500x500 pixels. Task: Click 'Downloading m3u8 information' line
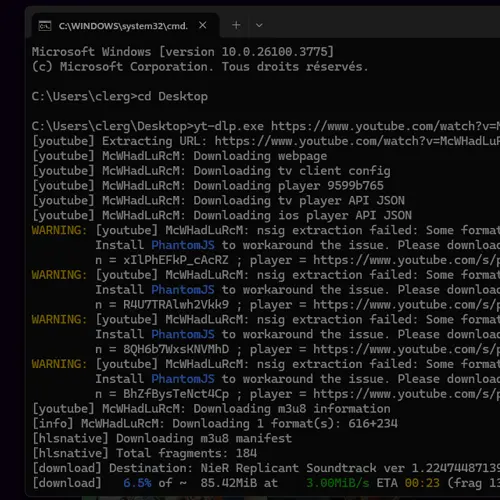(211, 409)
